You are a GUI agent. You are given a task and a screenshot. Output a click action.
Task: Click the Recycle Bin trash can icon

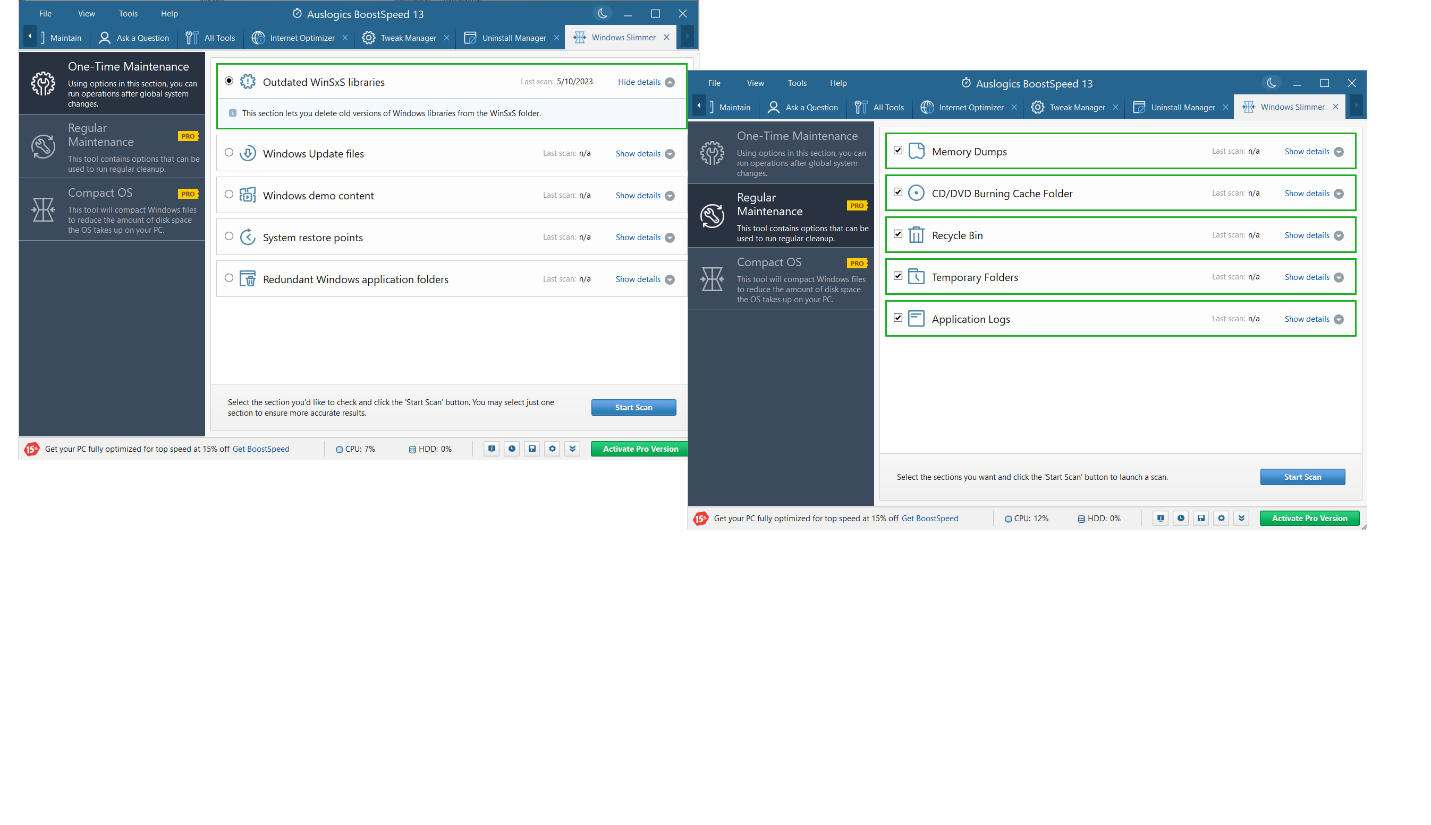coord(916,235)
